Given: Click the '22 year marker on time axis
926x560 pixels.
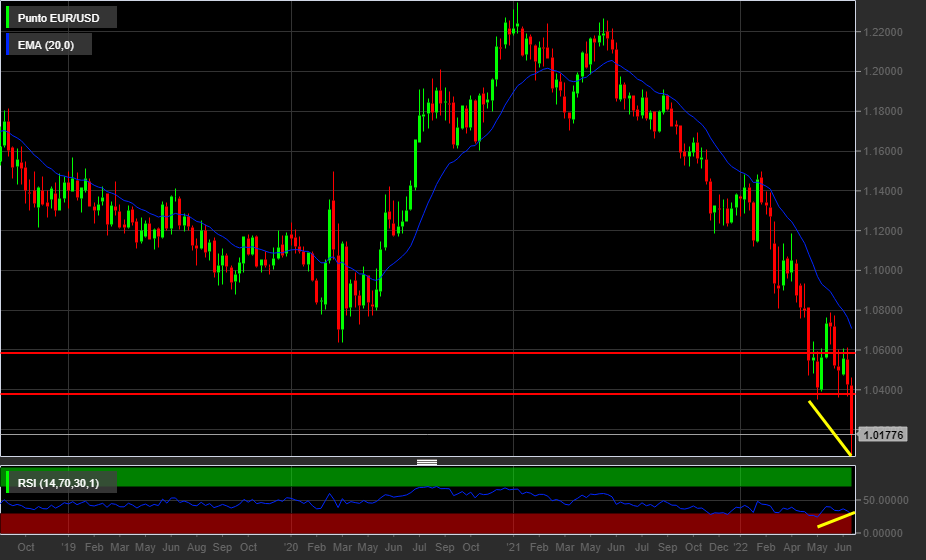Looking at the screenshot, I should click(x=740, y=548).
